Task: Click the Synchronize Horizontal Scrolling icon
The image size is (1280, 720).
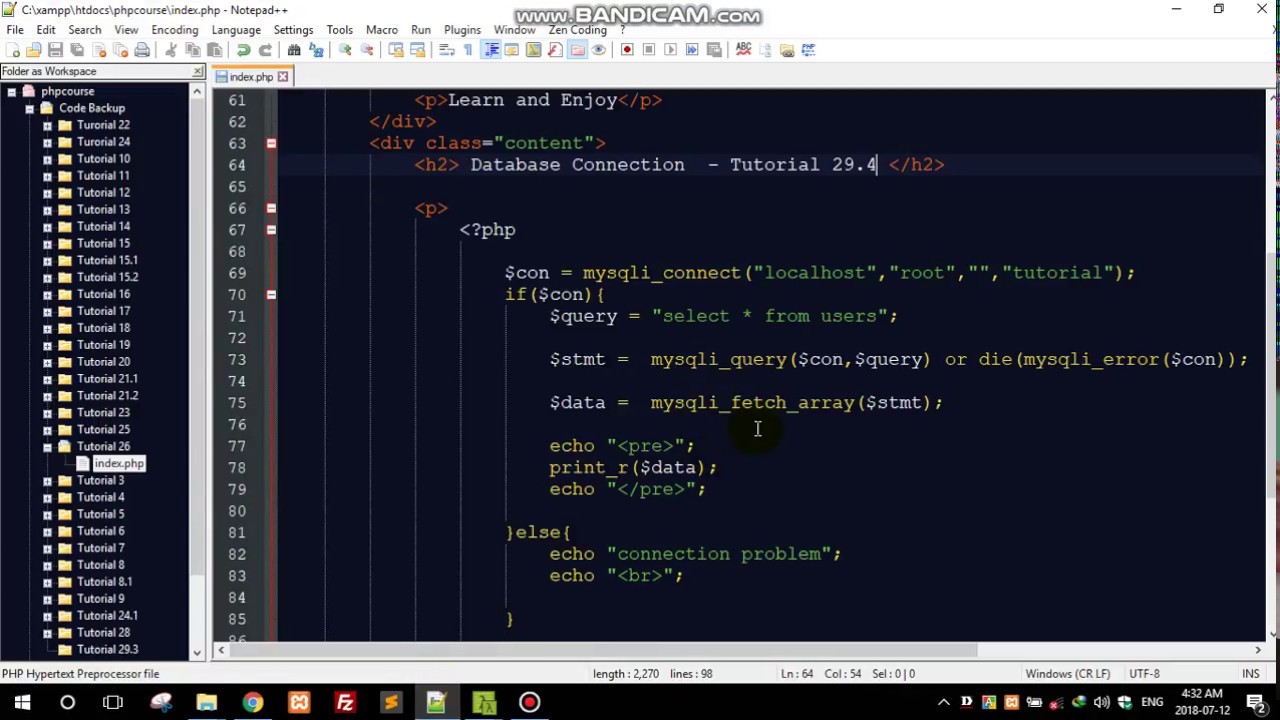Action: coord(418,50)
